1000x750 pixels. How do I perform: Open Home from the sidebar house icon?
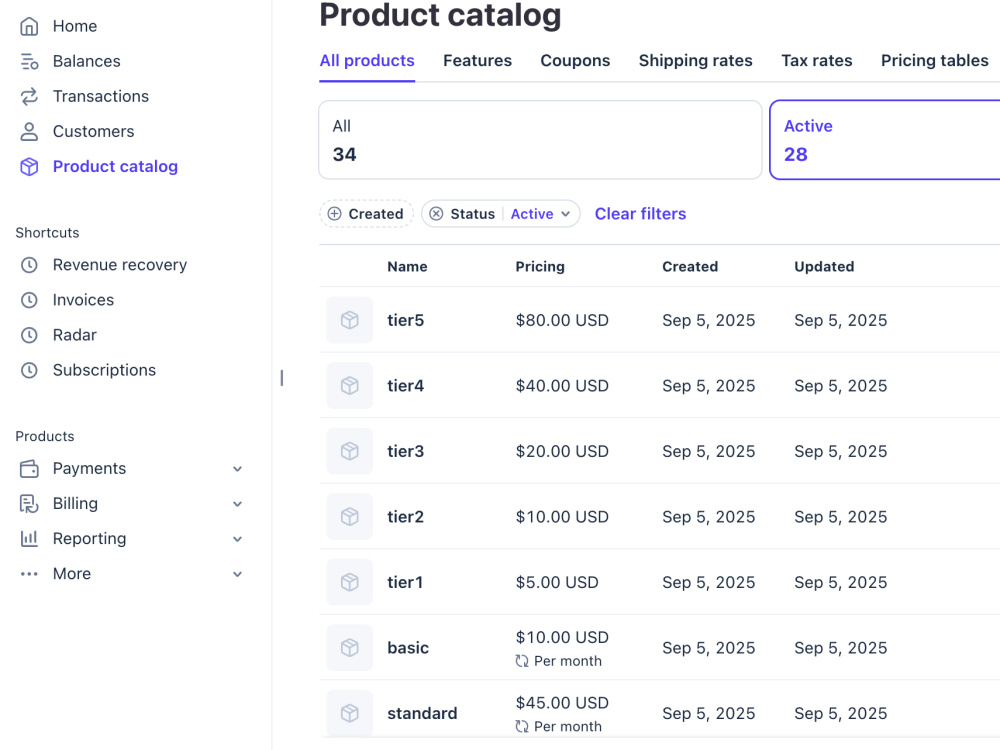29,26
